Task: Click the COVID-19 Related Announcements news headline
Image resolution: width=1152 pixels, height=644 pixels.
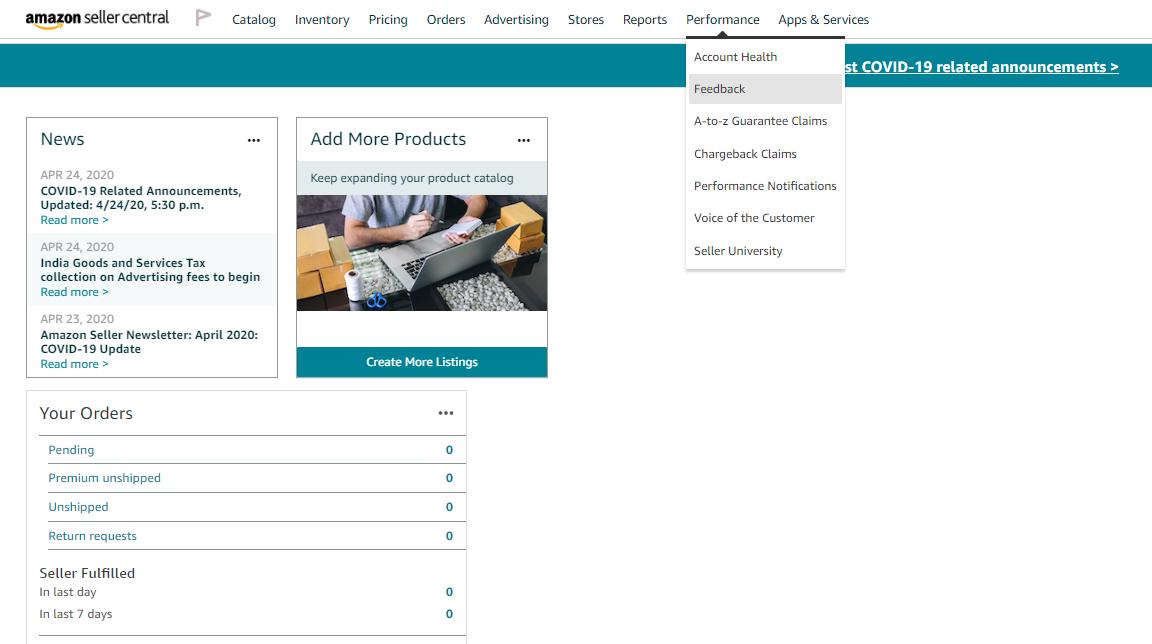Action: (141, 198)
